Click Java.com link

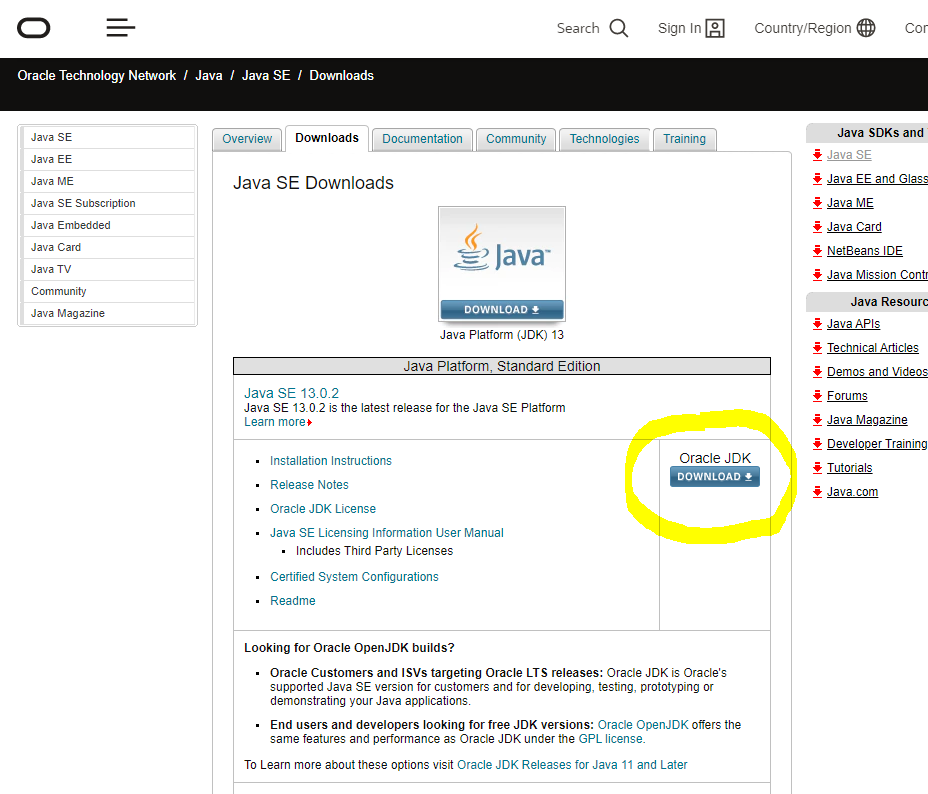click(852, 492)
